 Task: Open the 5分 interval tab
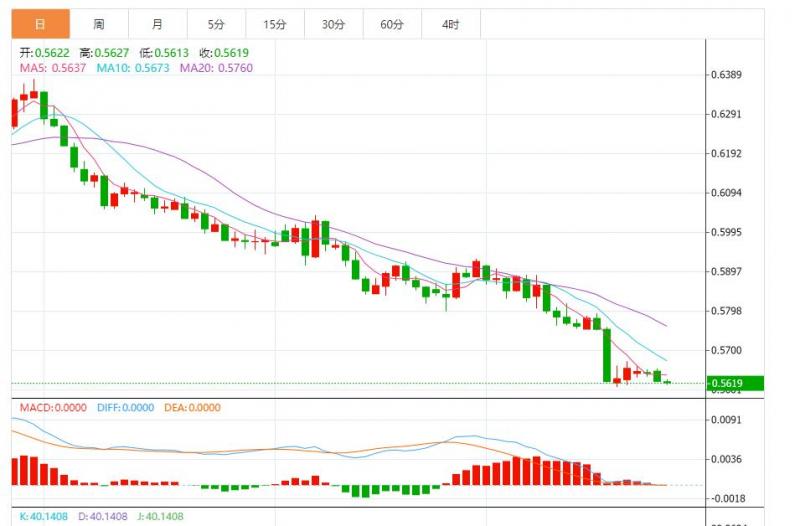point(216,24)
